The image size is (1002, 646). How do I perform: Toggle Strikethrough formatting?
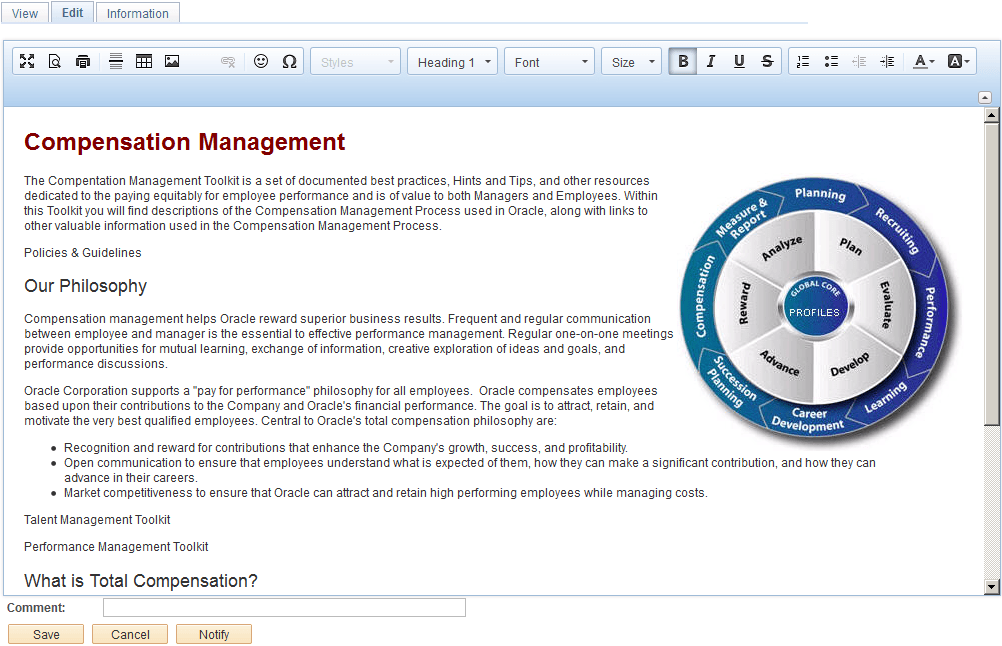(x=767, y=61)
